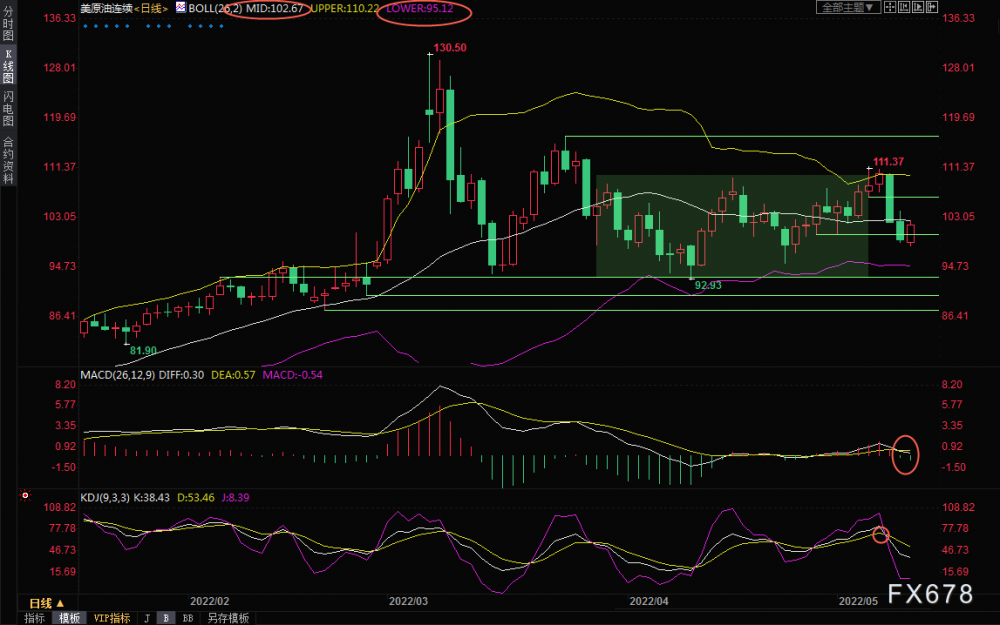The width and height of the screenshot is (1000, 625).
Task: Switch to the 闪电图 side tab
Action: (x=8, y=109)
